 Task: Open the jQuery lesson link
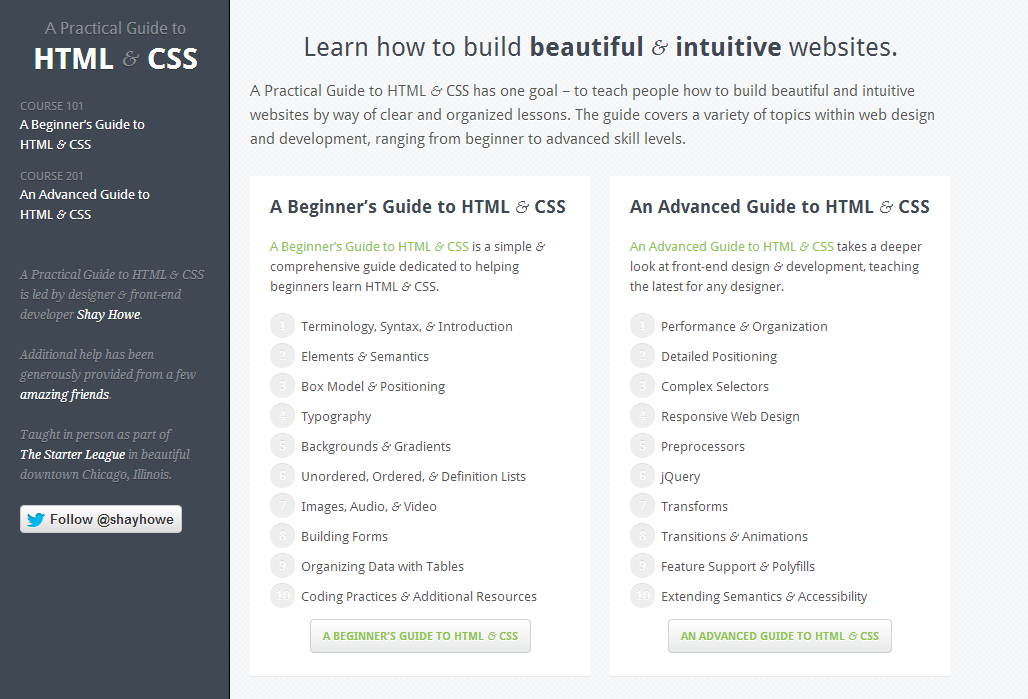point(680,476)
